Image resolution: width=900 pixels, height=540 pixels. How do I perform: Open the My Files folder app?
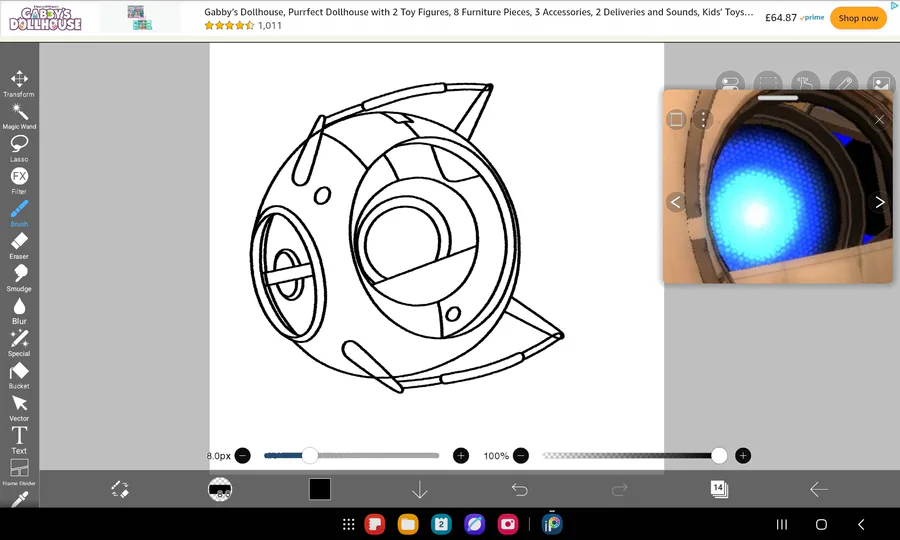(408, 524)
